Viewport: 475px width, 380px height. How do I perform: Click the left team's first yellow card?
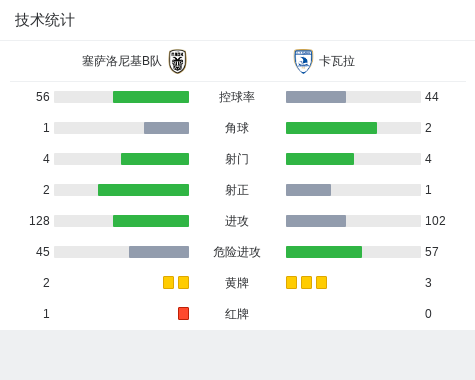click(168, 282)
